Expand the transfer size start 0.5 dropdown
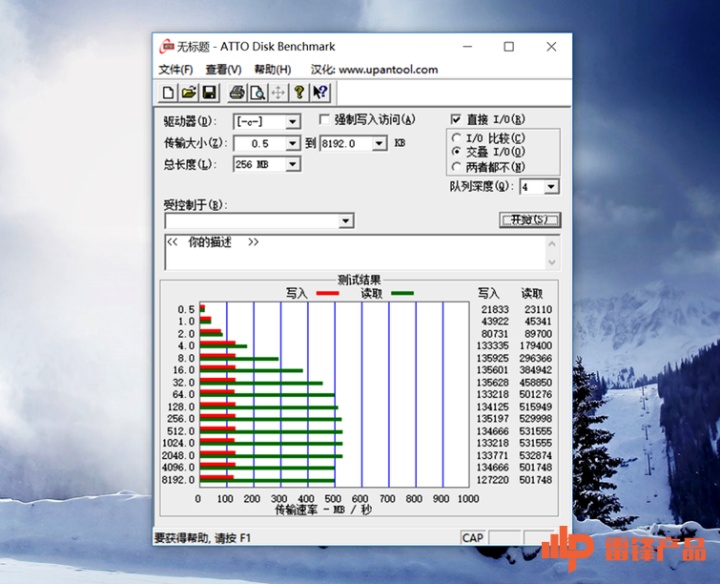720x584 pixels. [x=292, y=144]
